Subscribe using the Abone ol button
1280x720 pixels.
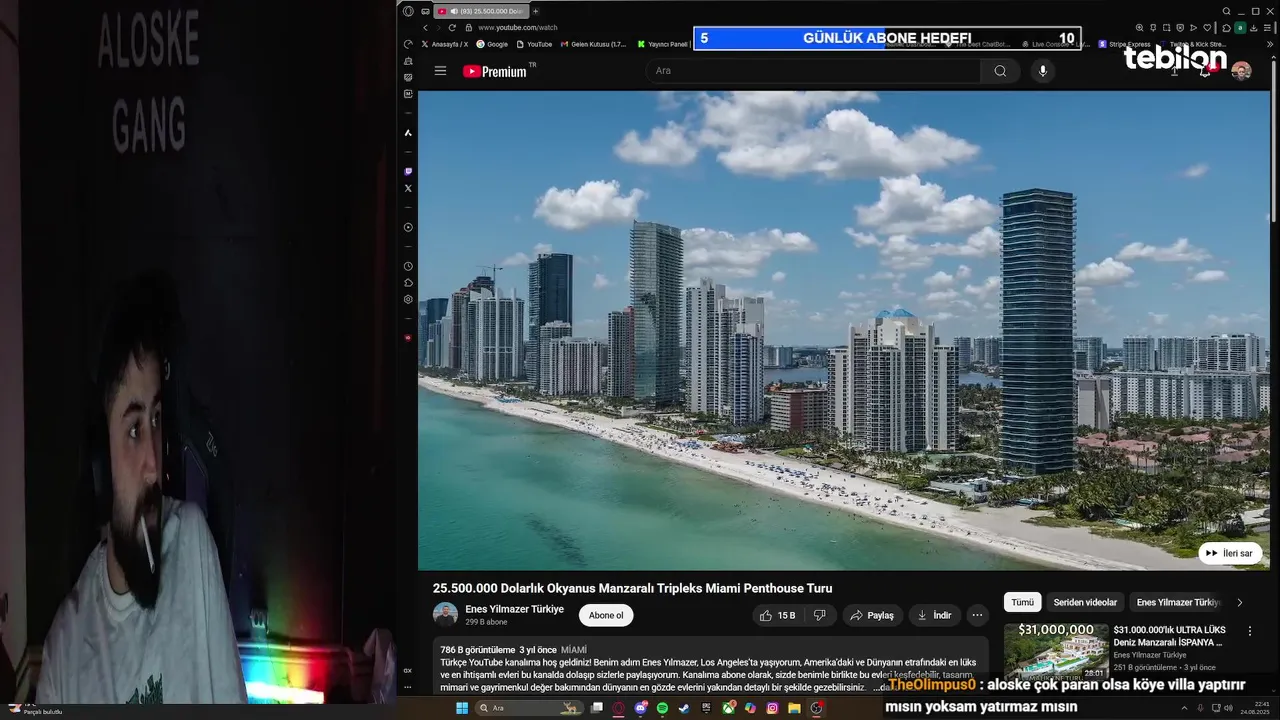coord(605,615)
